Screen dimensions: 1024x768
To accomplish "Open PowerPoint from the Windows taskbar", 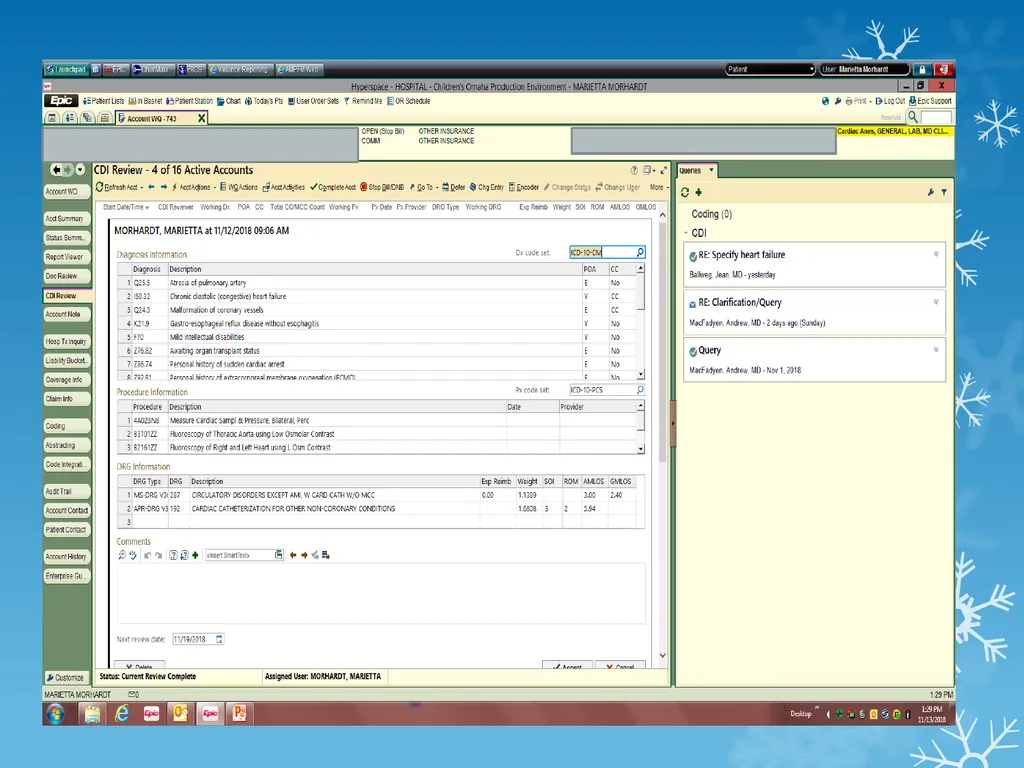I will pyautogui.click(x=240, y=714).
